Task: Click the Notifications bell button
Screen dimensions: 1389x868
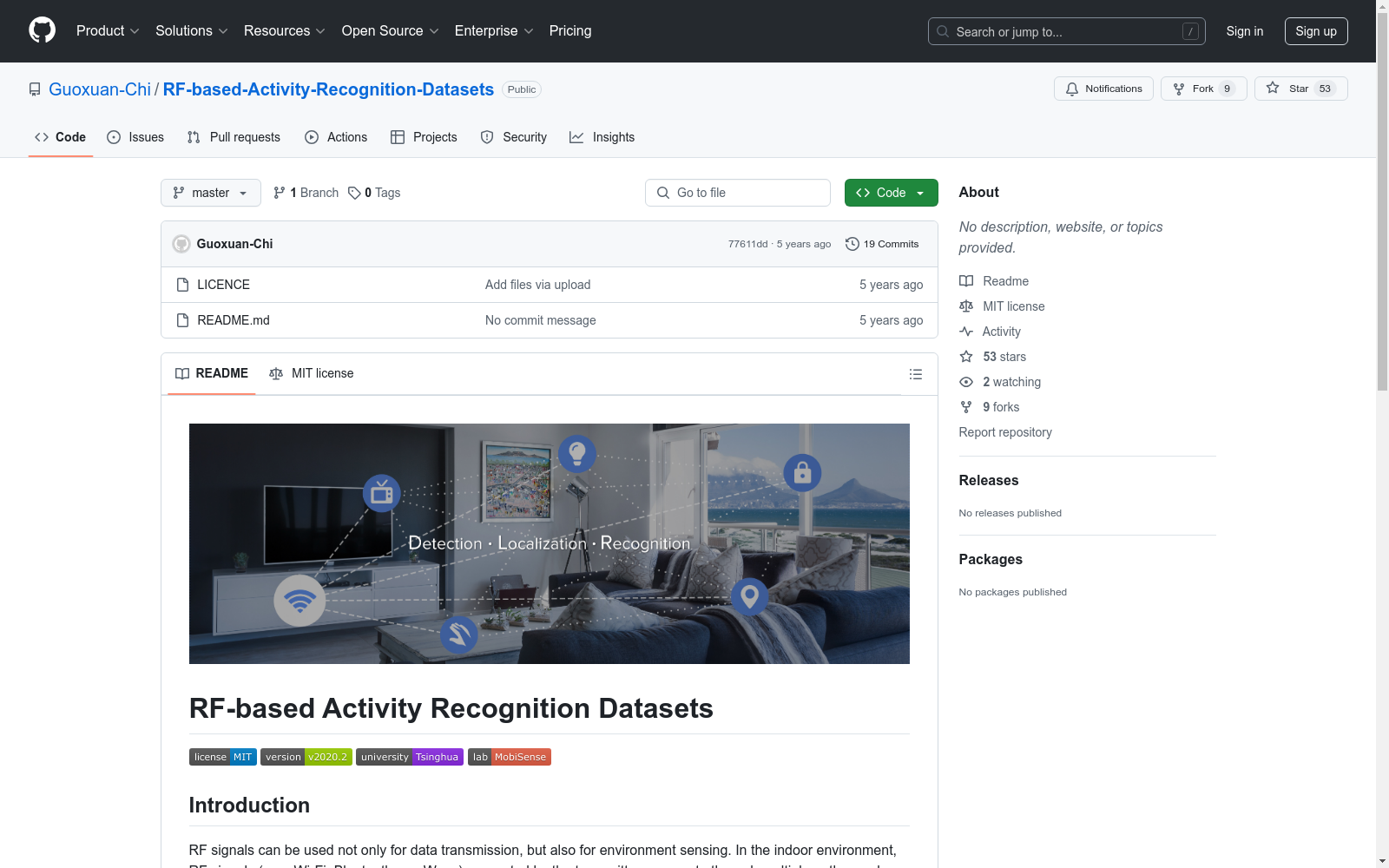Action: tap(1103, 89)
